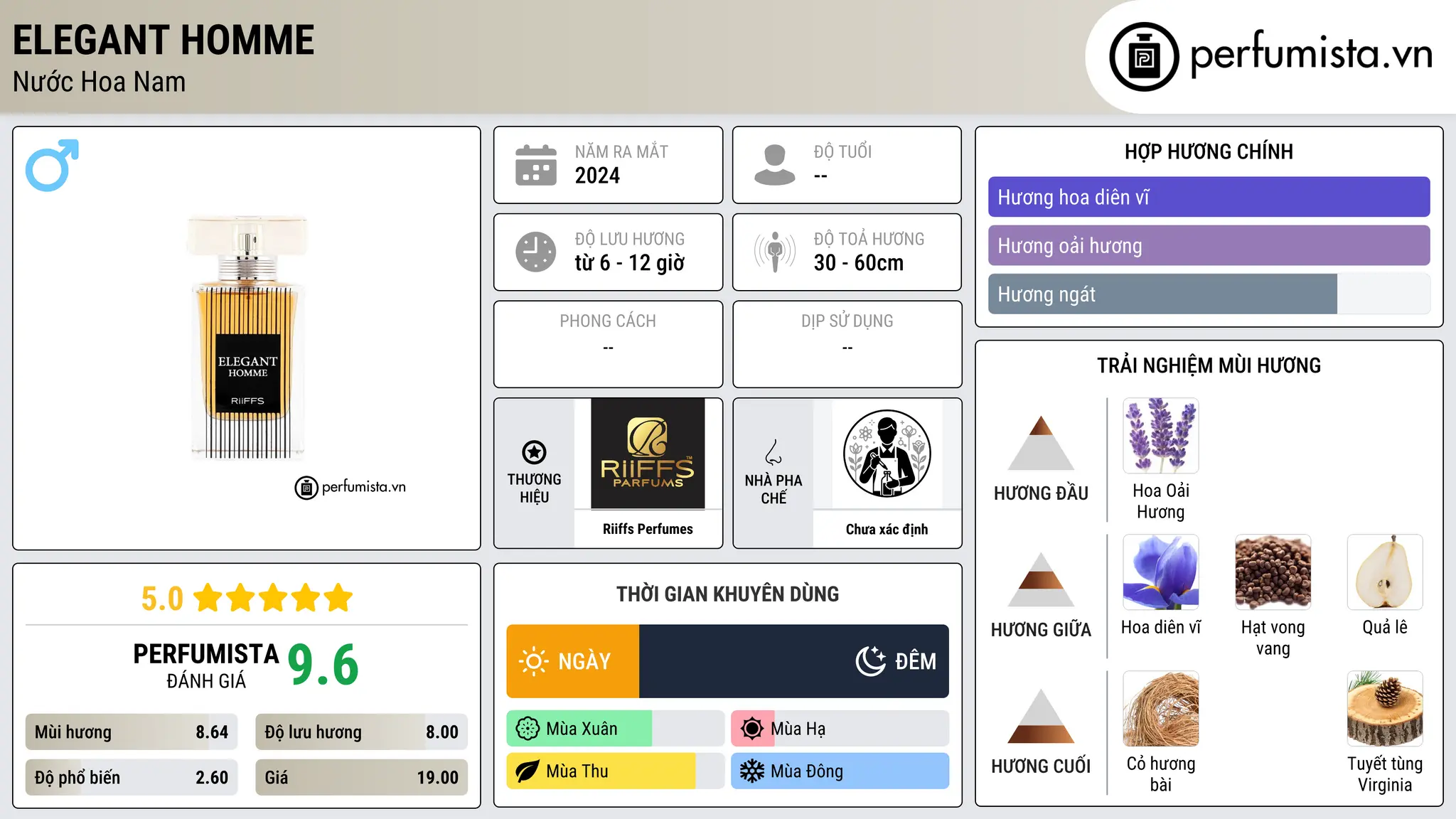Select the Hương oải hương accord bar
The width and height of the screenshot is (1456, 819).
coord(1209,245)
